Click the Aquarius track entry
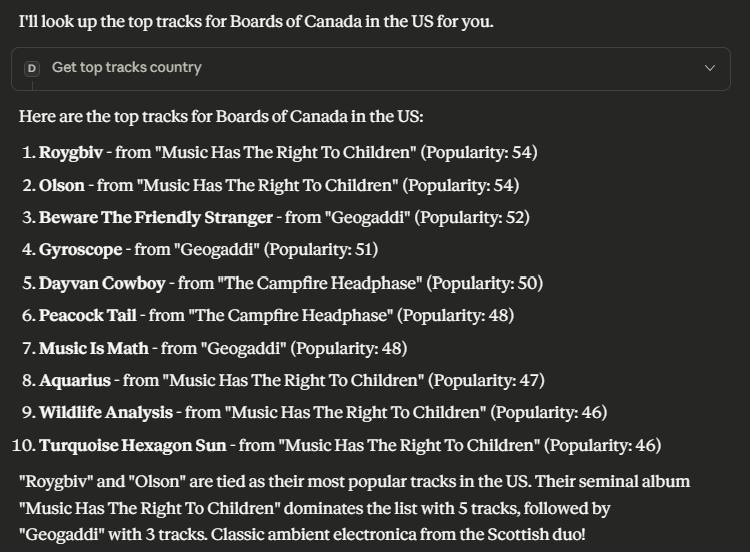This screenshot has width=750, height=552. point(75,380)
